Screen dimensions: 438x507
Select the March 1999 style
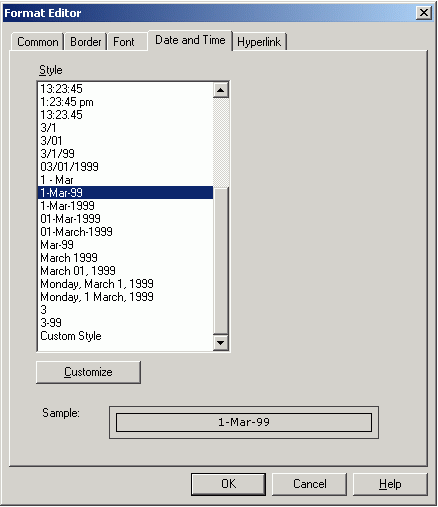click(125, 258)
